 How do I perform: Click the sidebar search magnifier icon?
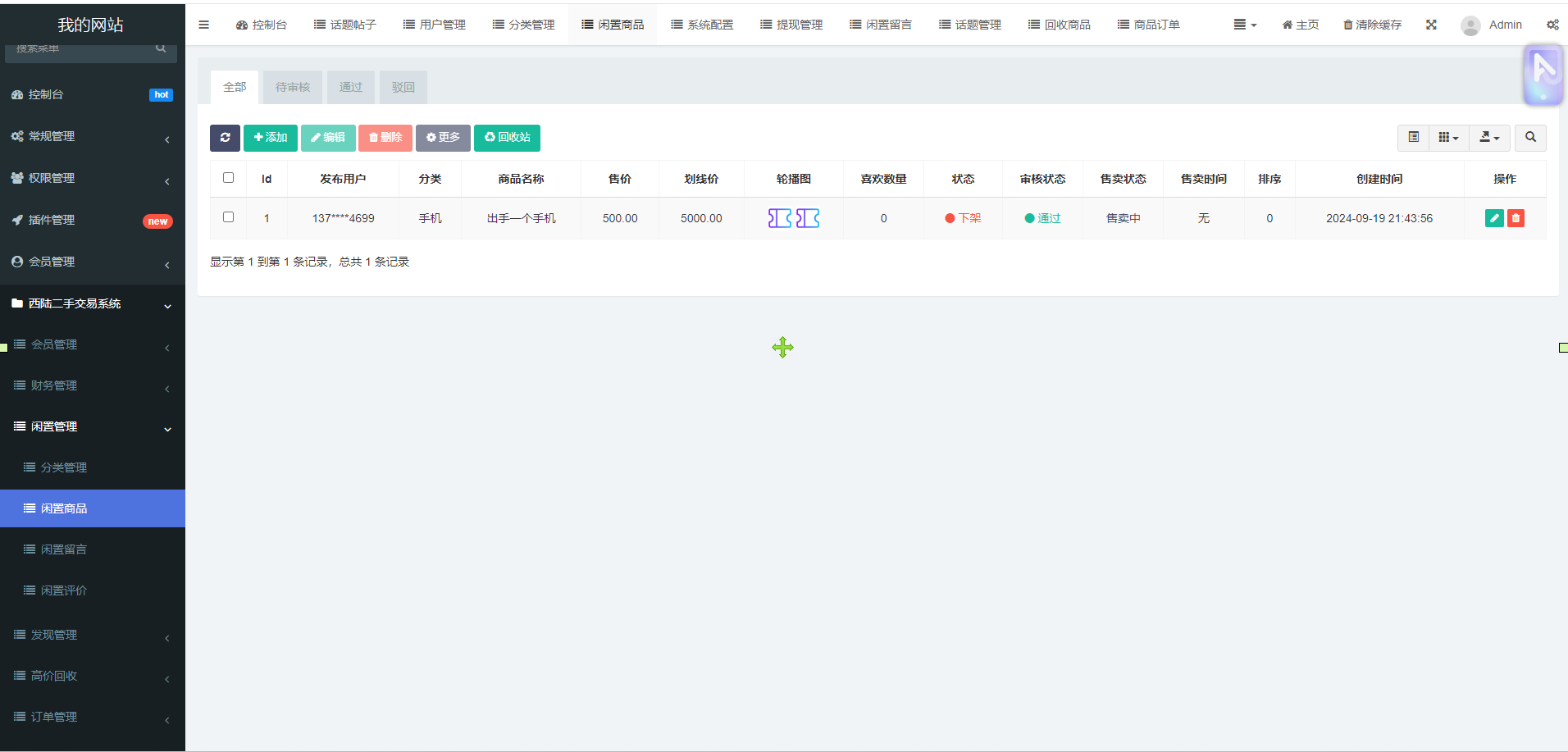tap(161, 48)
